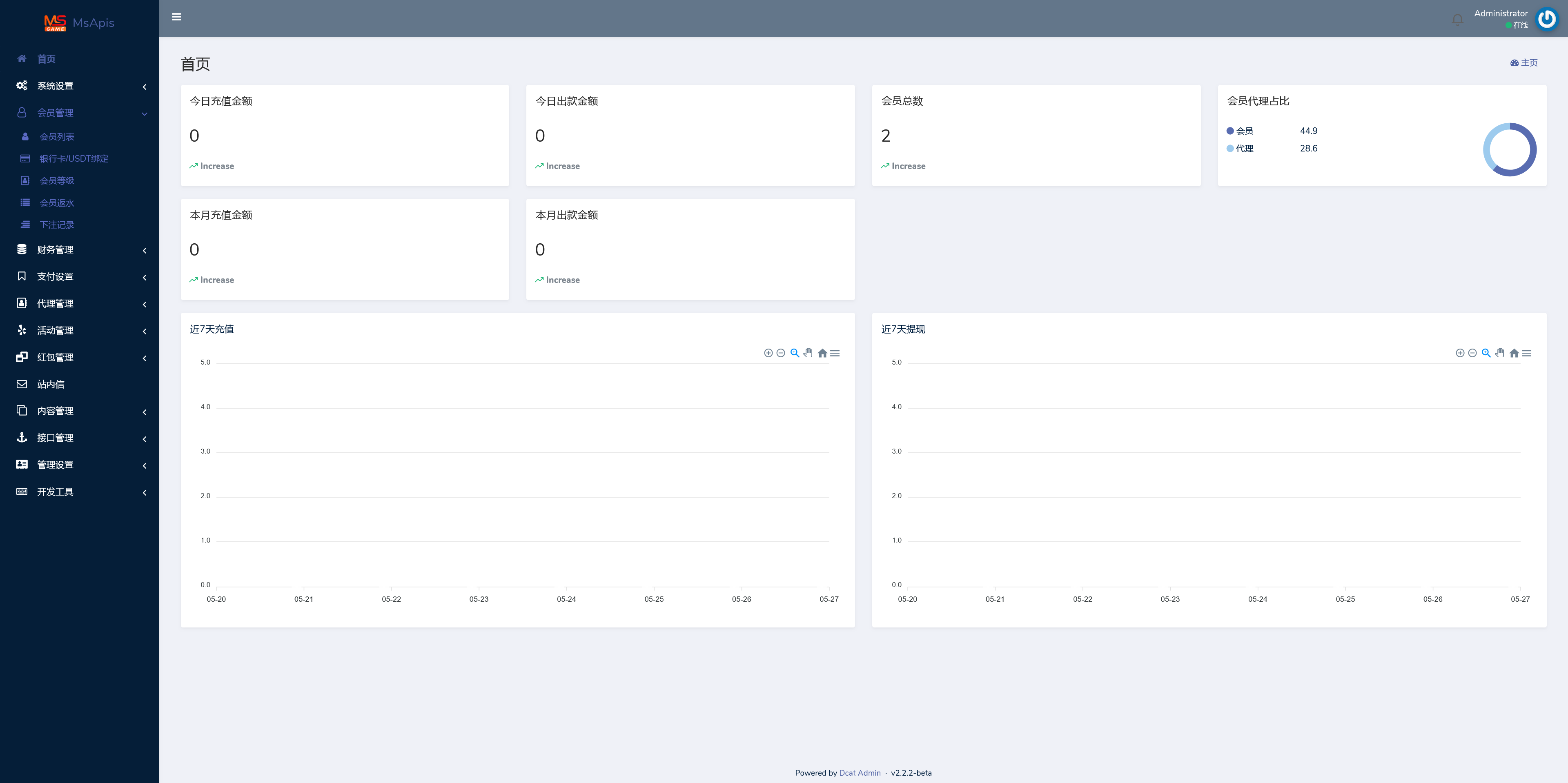The height and width of the screenshot is (783, 1568).
Task: Toggle the hamburger sidebar menu icon
Action: 176,17
